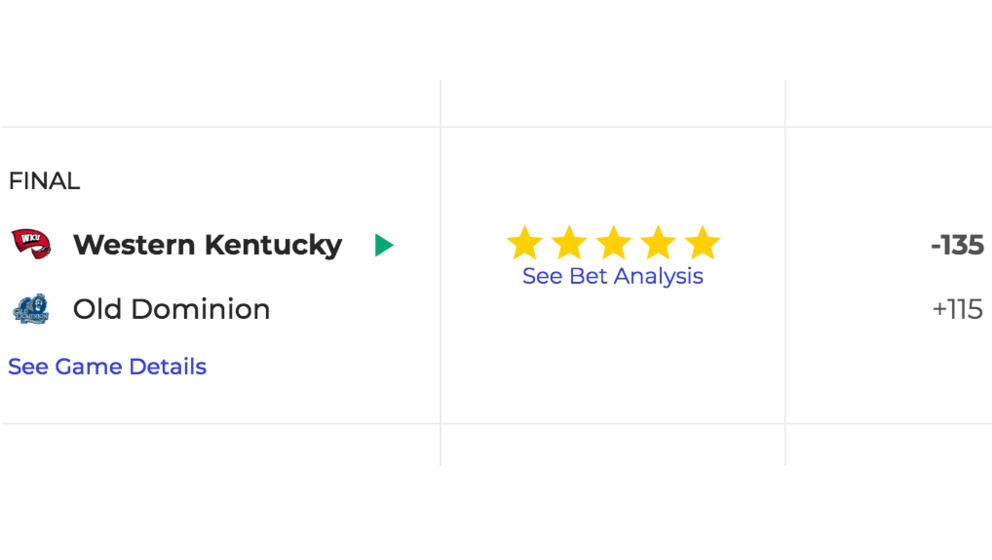The width and height of the screenshot is (992, 560).
Task: Open the See Game Details link
Action: [x=107, y=366]
